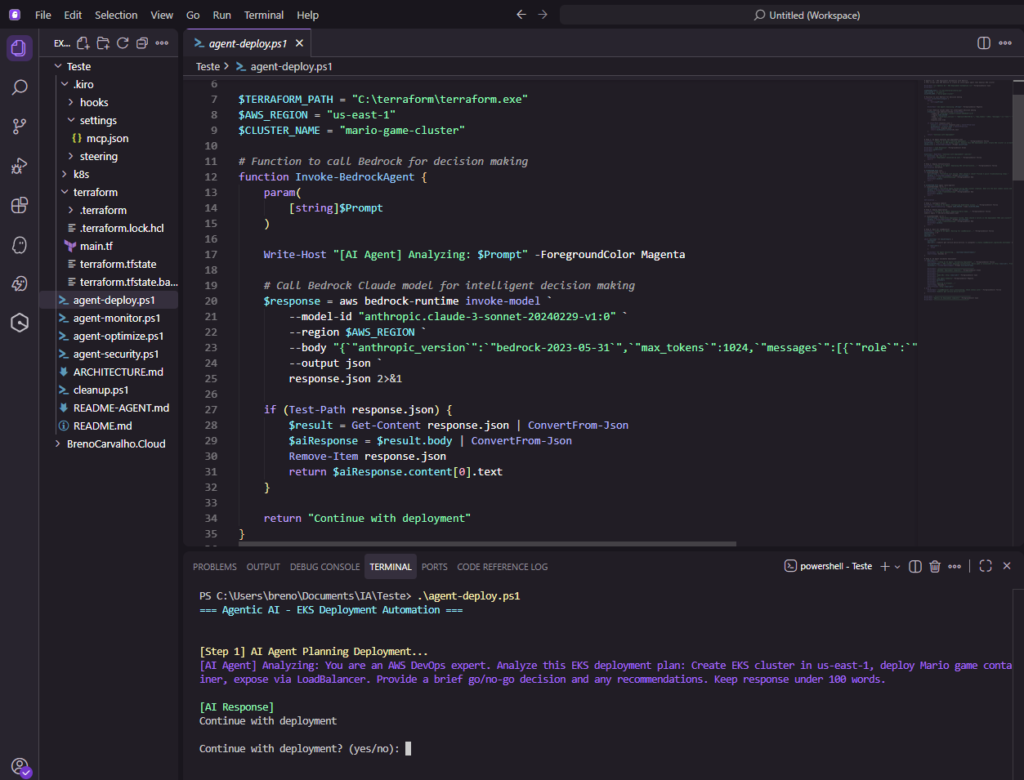Switch to the Debug Console tab
The image size is (1024, 780).
(x=324, y=566)
